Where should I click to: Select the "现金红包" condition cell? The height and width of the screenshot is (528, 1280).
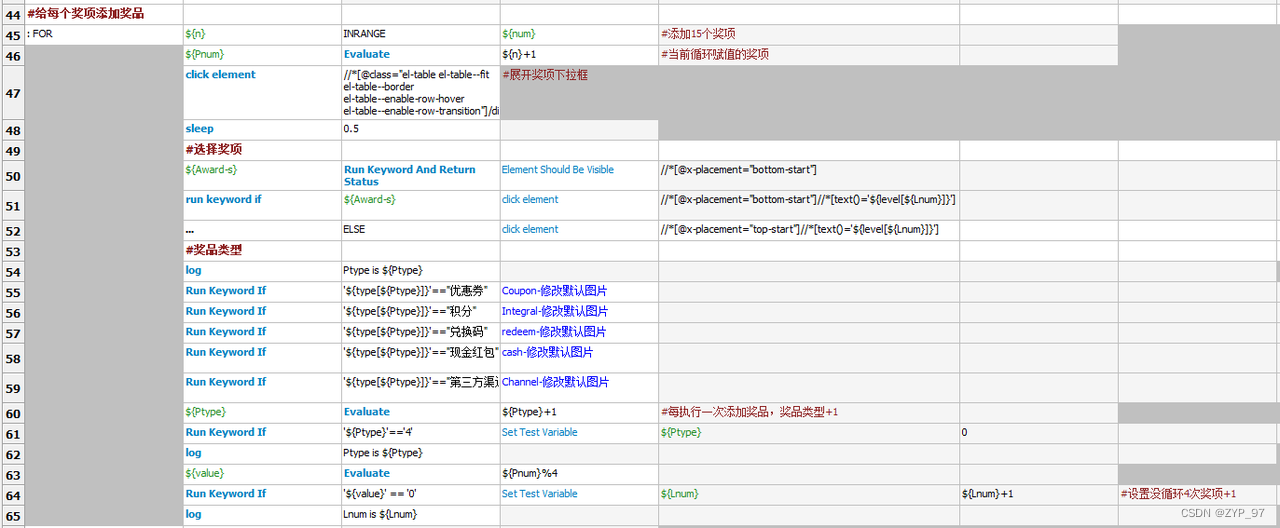(420, 358)
